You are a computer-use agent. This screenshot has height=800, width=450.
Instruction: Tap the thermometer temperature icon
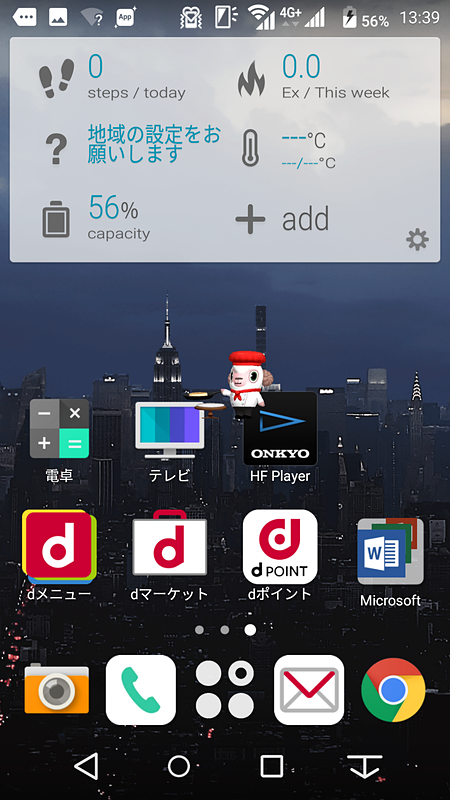(x=250, y=147)
